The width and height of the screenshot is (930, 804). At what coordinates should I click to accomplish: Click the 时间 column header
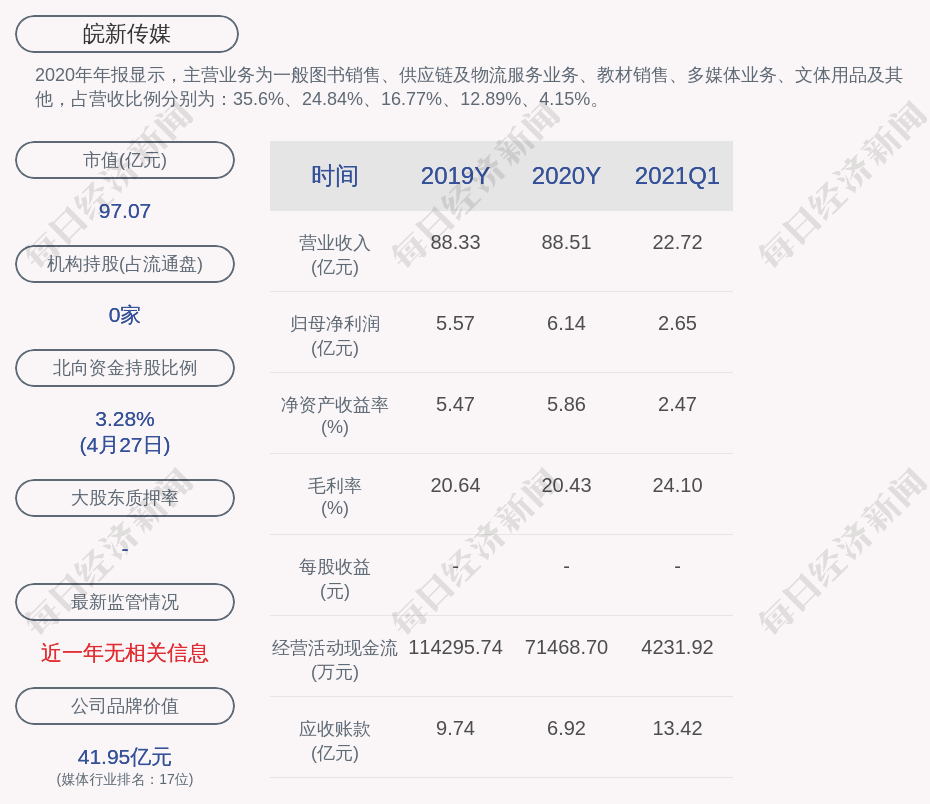[335, 176]
